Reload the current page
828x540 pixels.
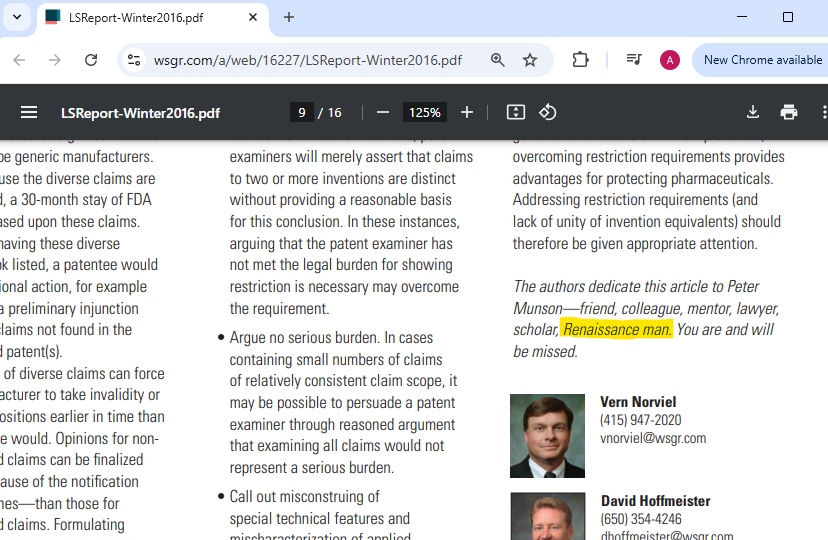tap(91, 60)
